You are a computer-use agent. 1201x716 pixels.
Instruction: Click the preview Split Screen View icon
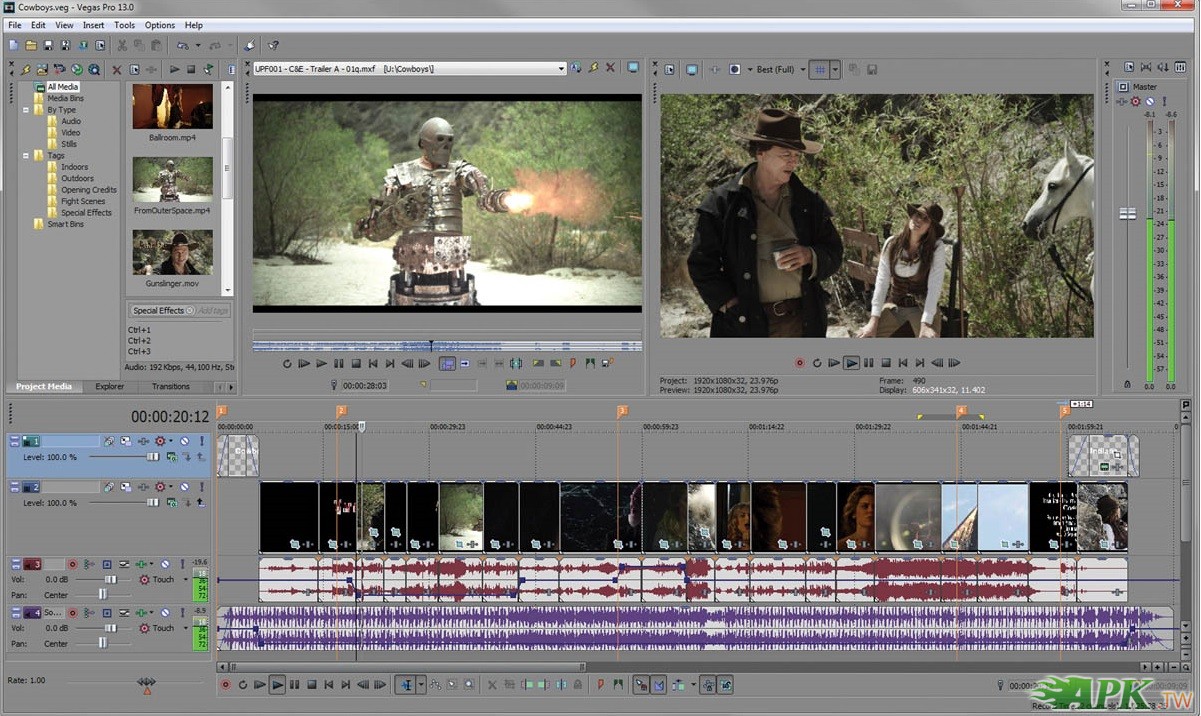(x=734, y=69)
